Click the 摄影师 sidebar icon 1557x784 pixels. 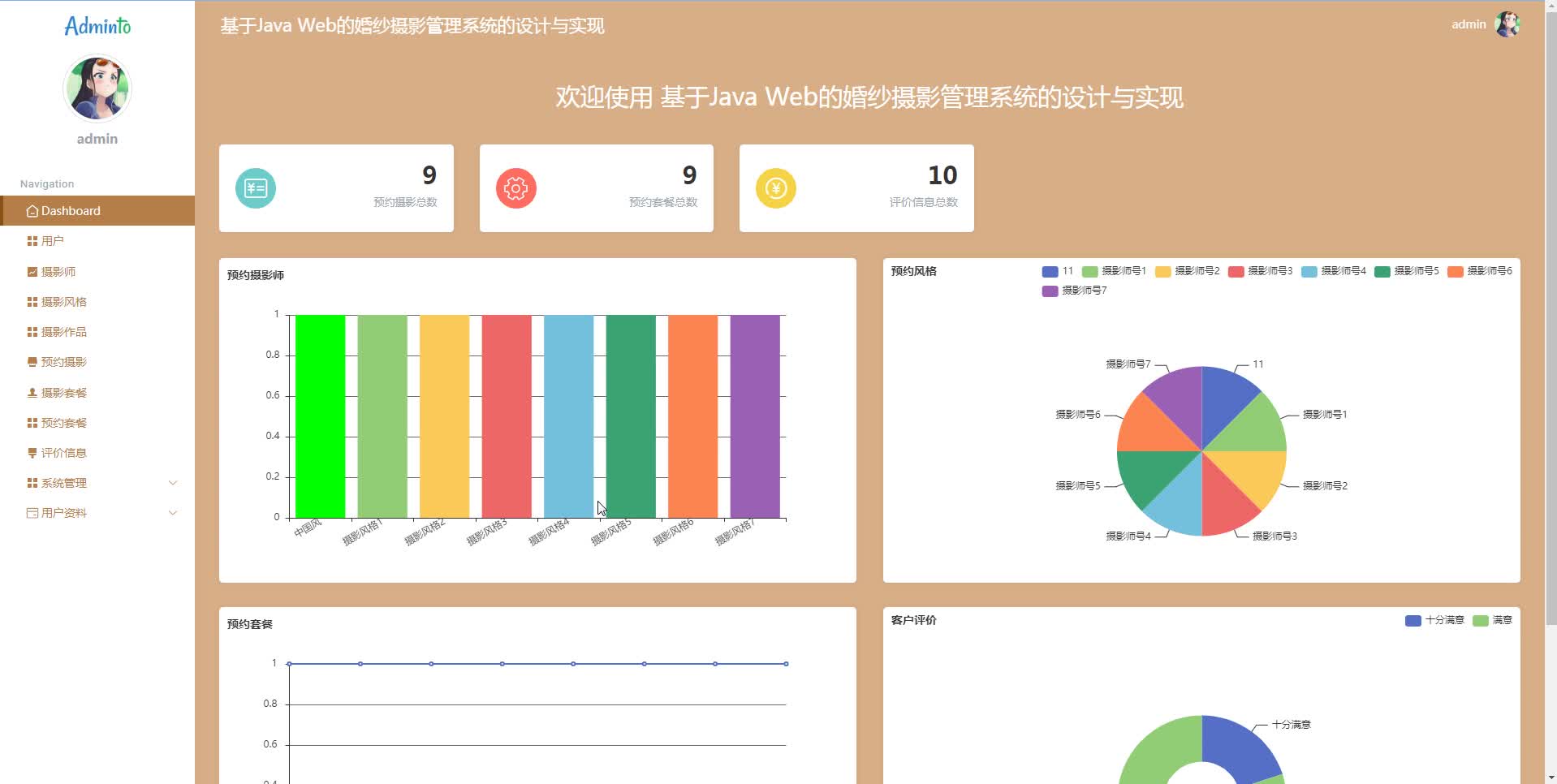(32, 272)
